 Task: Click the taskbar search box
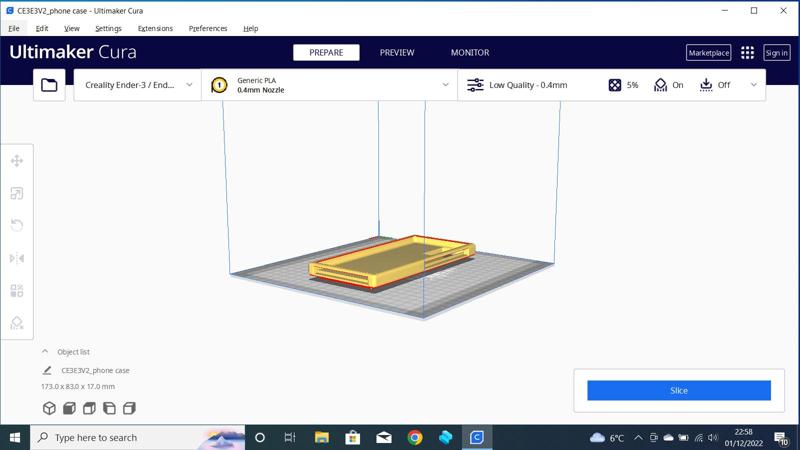click(x=138, y=437)
